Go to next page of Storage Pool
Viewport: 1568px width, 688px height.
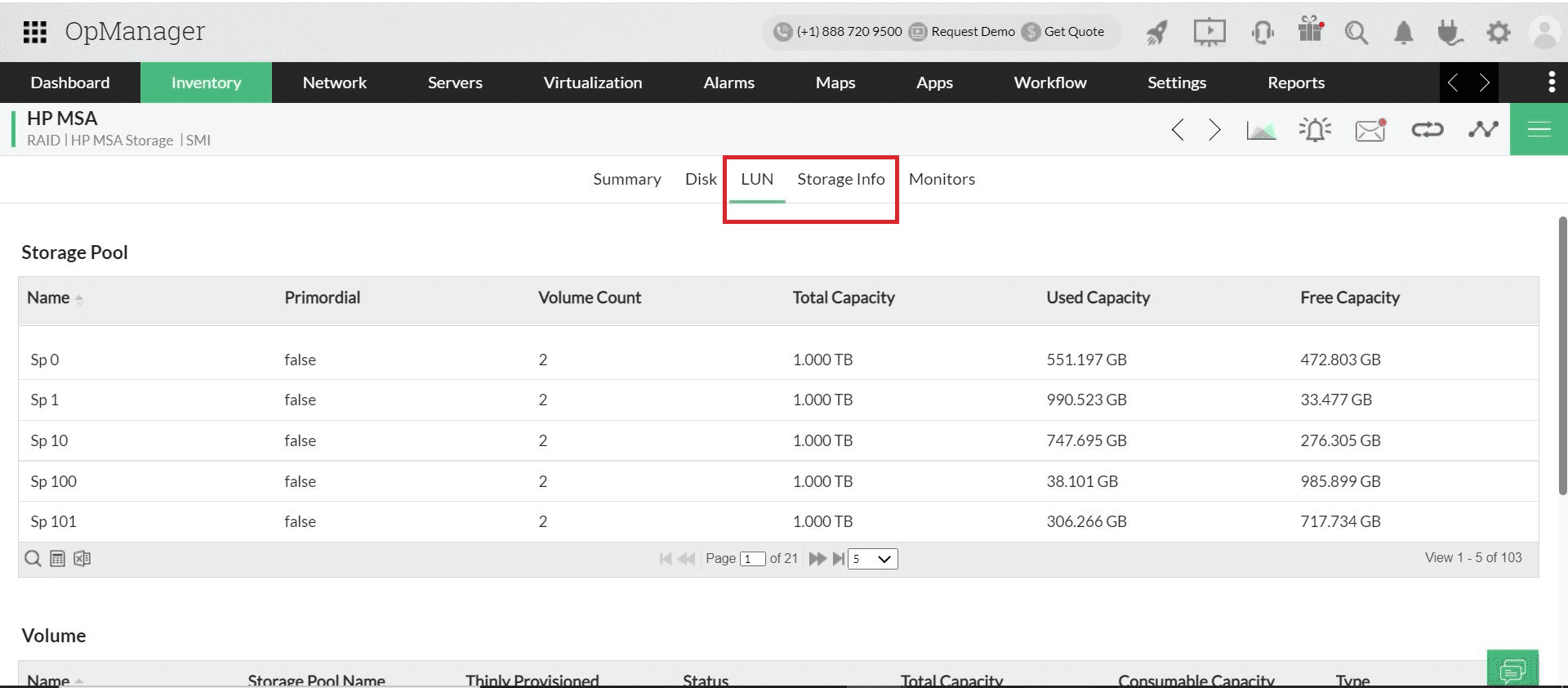tap(817, 559)
